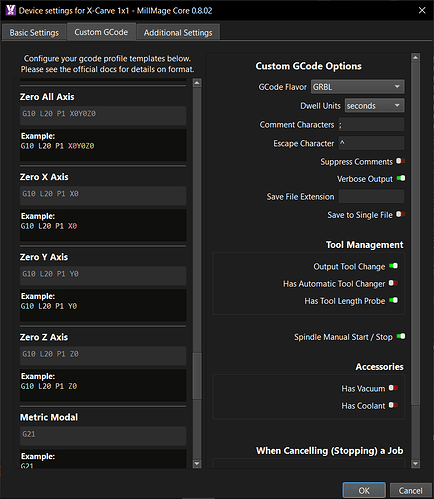Click the templates list scroll-up arrow
The image size is (434, 499).
point(197,83)
